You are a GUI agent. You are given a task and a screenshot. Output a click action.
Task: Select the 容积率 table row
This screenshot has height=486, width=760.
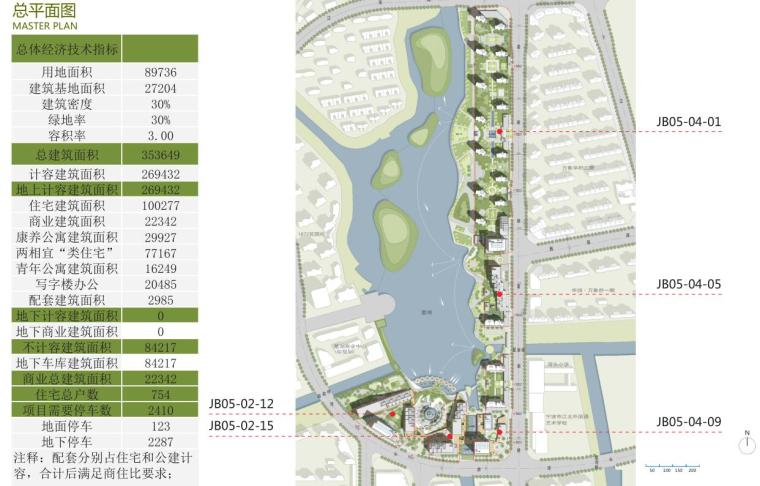click(x=105, y=136)
